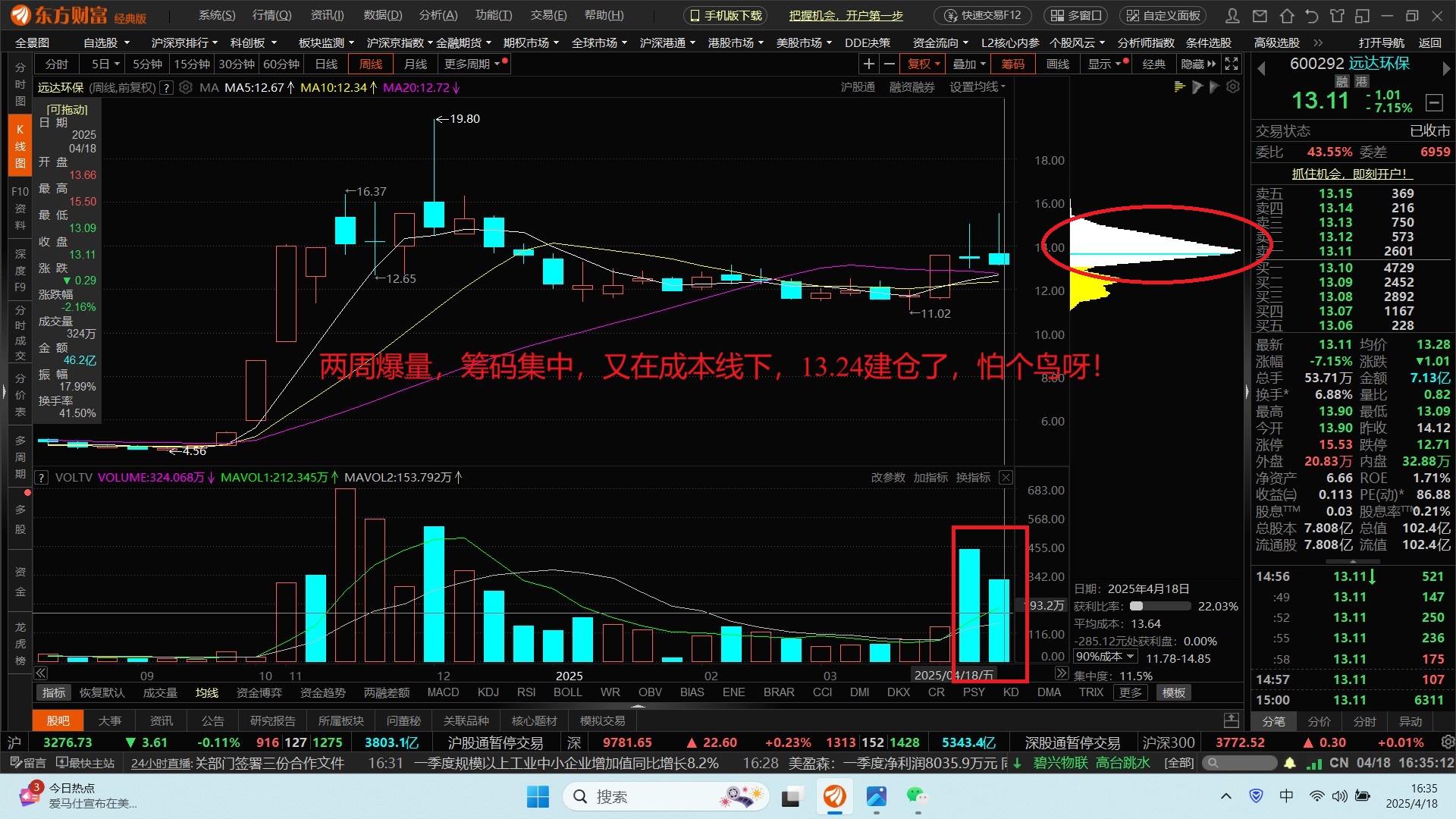Expand the 复权 dropdown
The image size is (1456, 819).
point(924,64)
